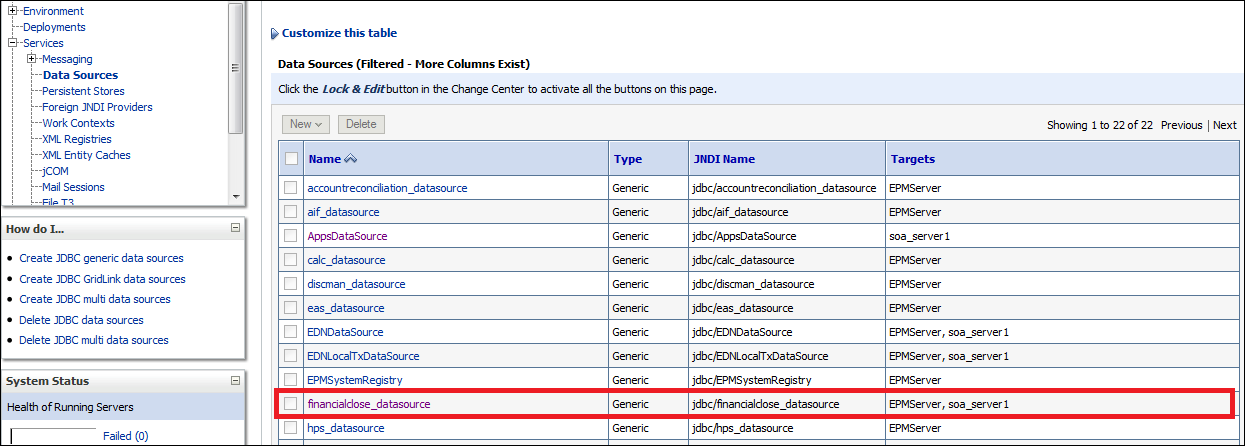Check the financialclose_datasource row checkbox
1245x446 pixels.
(x=291, y=404)
